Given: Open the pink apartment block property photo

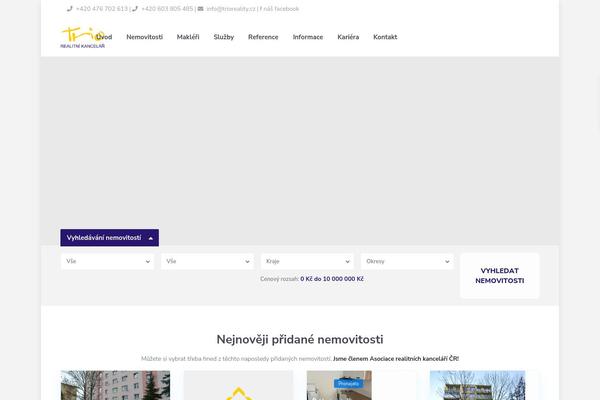Looking at the screenshot, I should [x=116, y=385].
